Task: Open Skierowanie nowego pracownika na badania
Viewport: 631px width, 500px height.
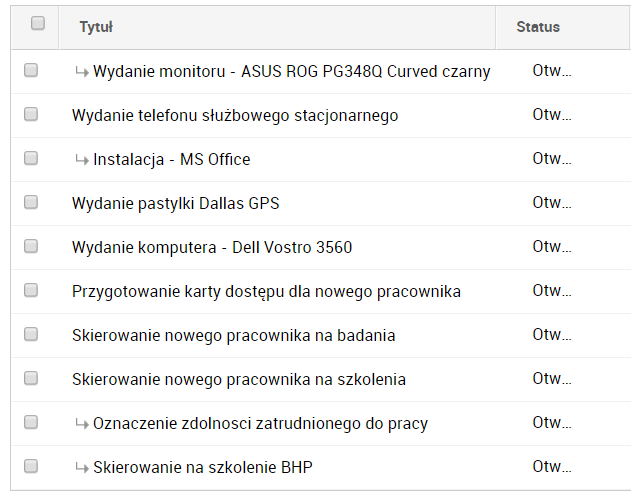Action: [233, 336]
